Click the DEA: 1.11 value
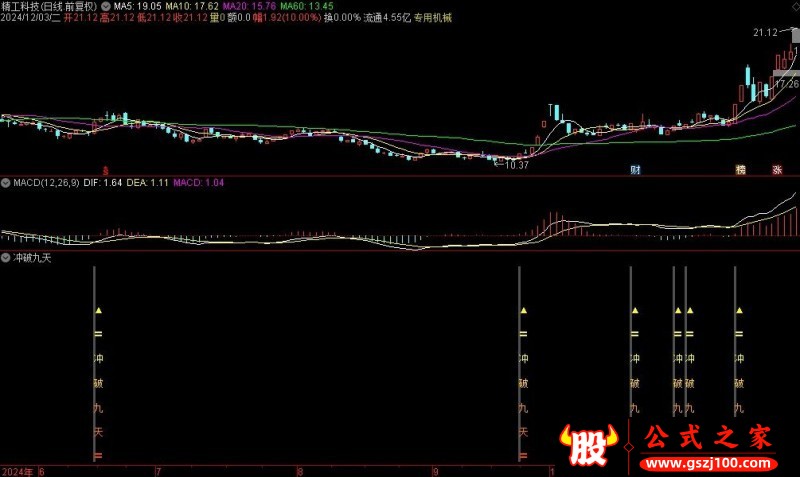Screen dimensions: 800x477 [x=147, y=183]
